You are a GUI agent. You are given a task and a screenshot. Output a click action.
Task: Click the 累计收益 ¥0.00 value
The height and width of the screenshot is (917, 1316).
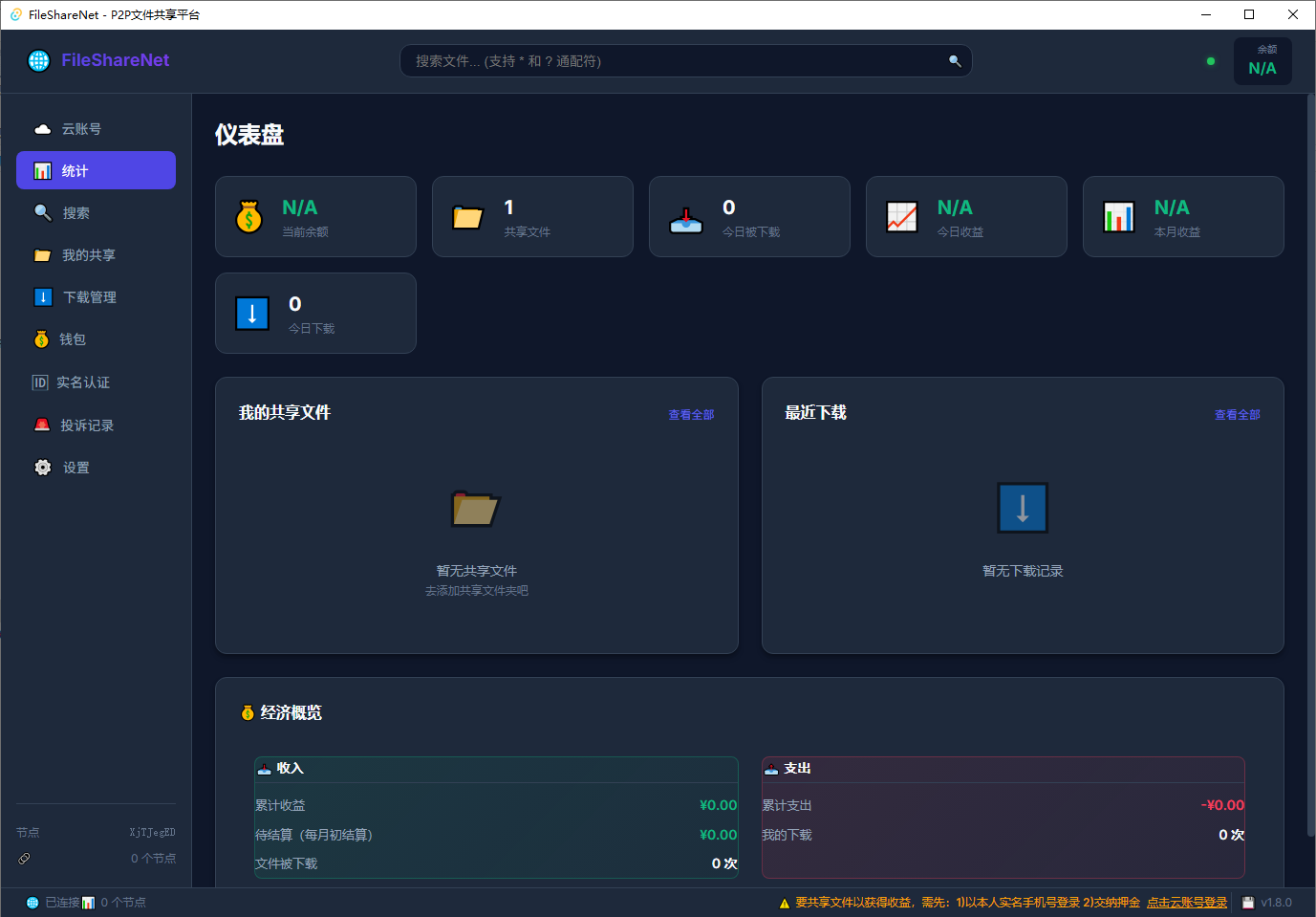(719, 805)
